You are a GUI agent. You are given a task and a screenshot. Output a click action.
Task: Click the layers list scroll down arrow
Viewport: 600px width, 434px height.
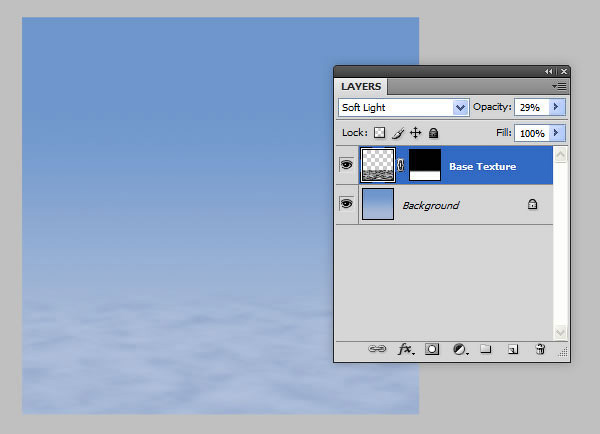click(560, 332)
